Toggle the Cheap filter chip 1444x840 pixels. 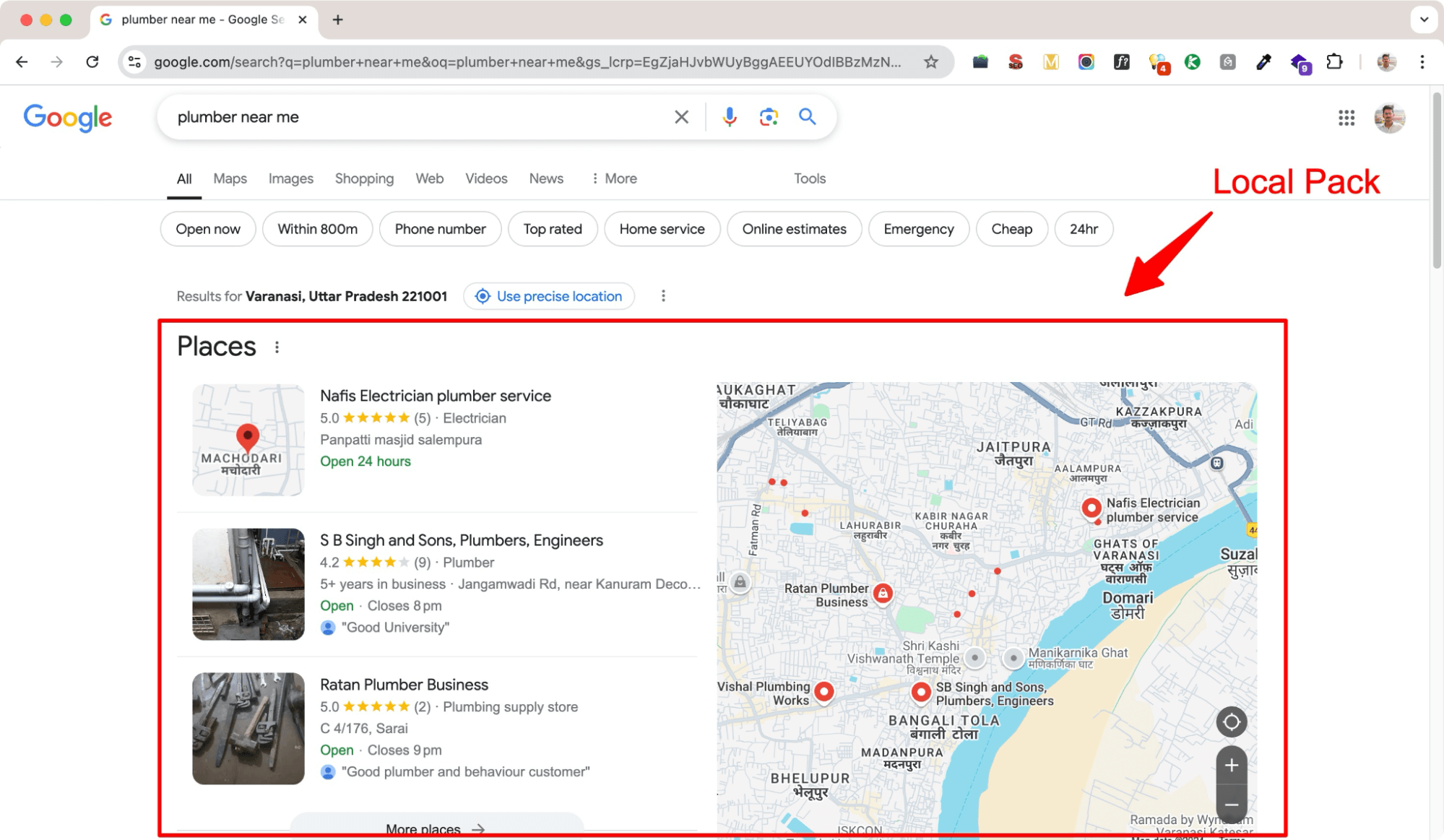tap(1011, 229)
